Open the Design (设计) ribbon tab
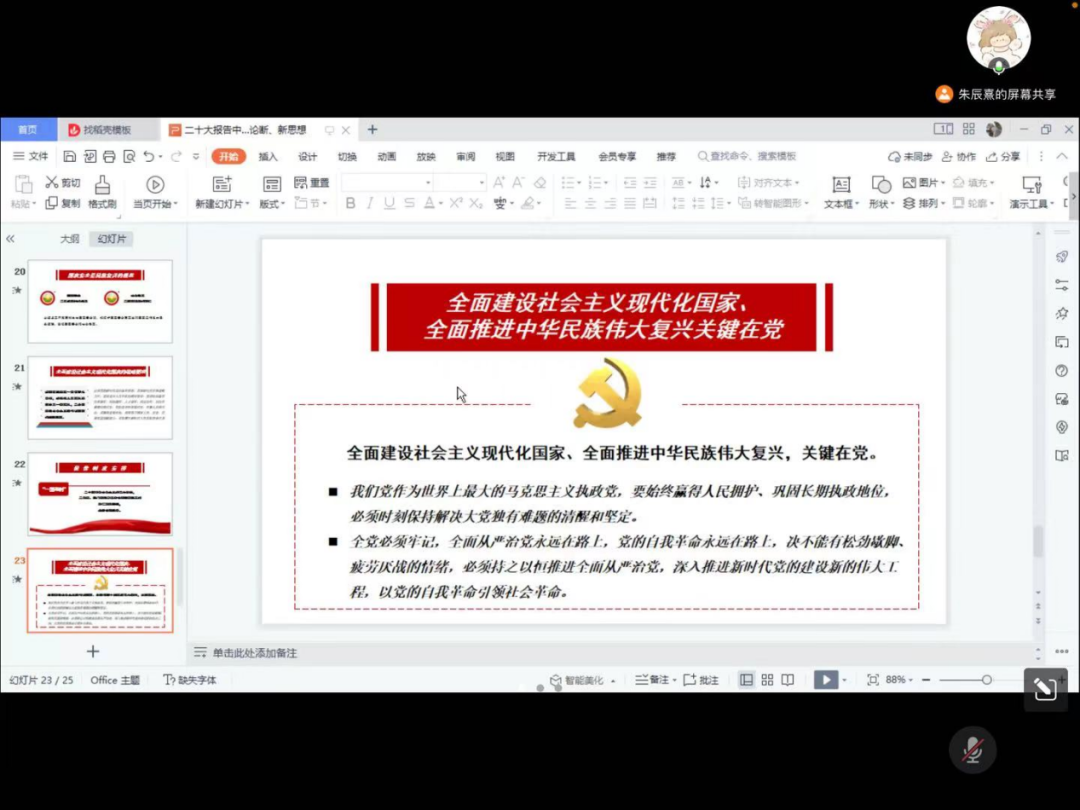 307,156
